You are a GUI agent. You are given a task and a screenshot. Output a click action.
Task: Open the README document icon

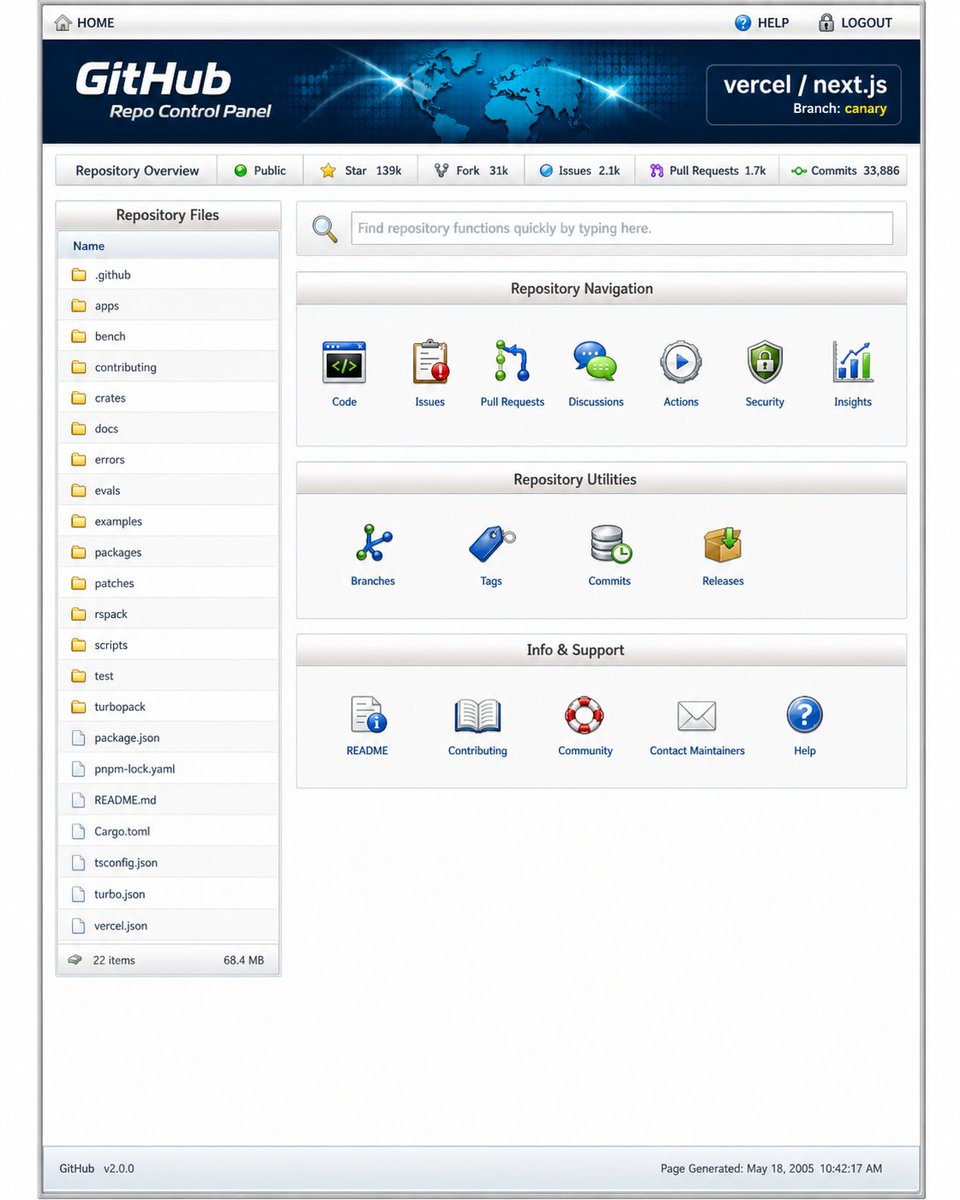[367, 715]
